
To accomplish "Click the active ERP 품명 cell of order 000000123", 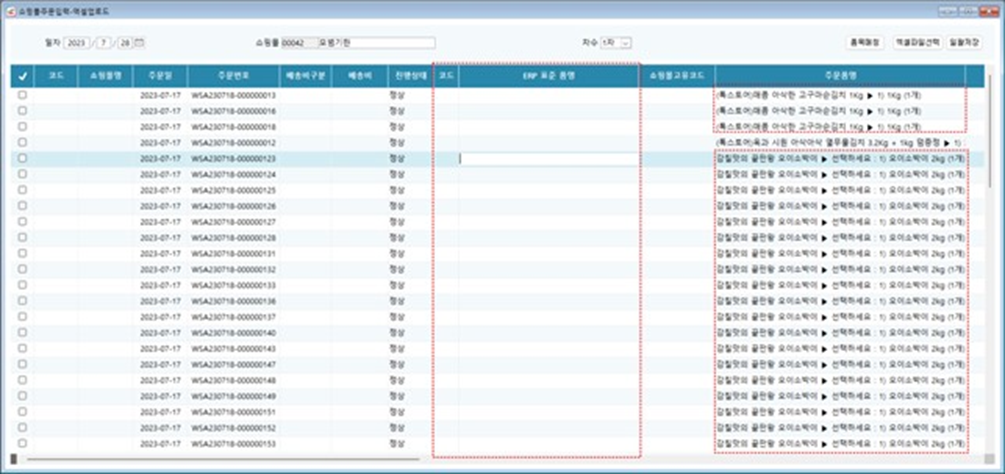I will click(549, 159).
